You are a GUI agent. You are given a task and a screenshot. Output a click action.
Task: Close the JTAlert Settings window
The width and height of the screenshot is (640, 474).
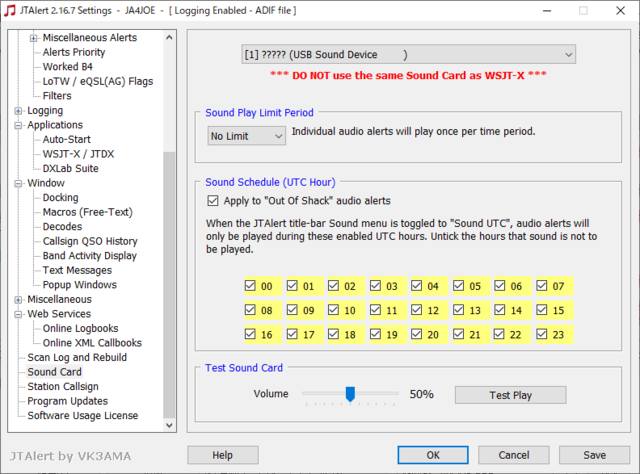coord(620,11)
